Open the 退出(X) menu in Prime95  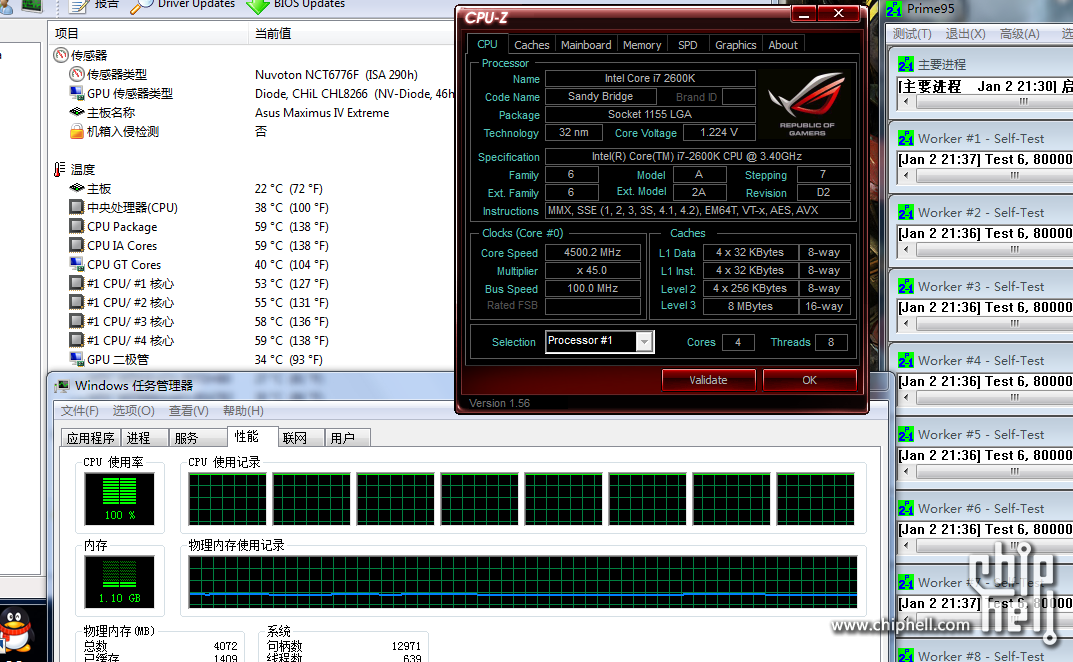pyautogui.click(x=966, y=34)
